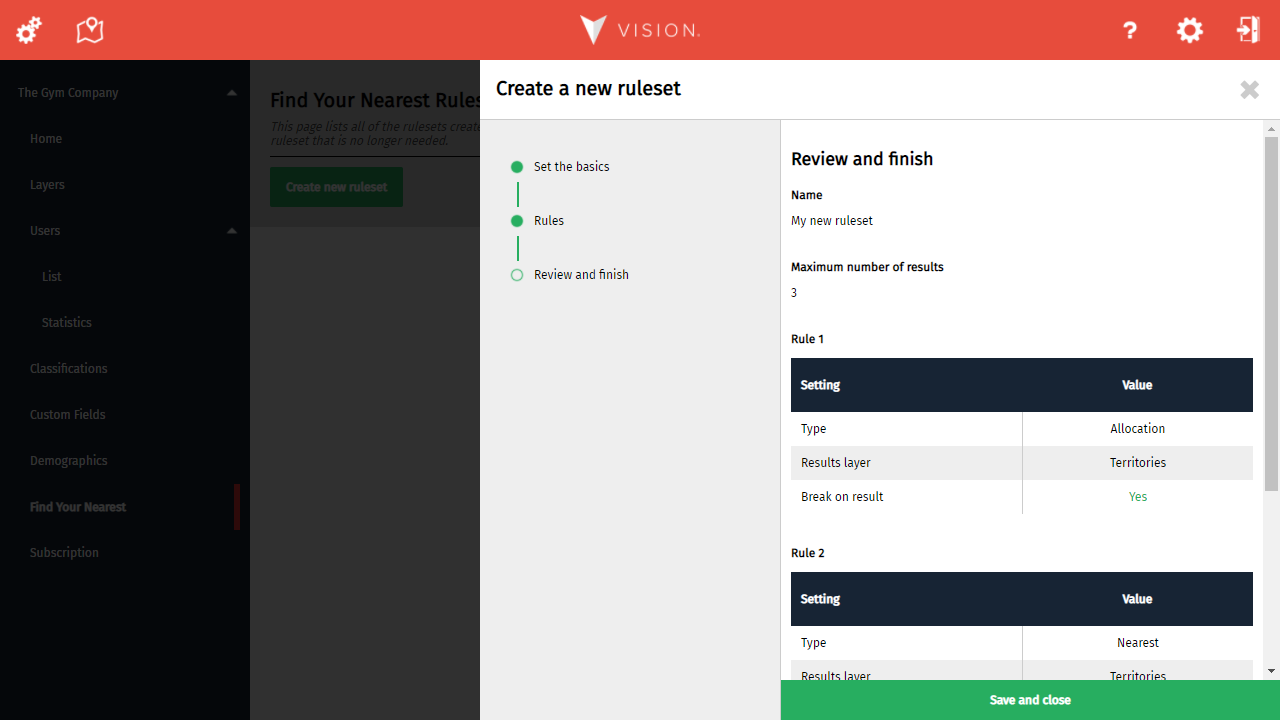Viewport: 1280px width, 720px height.
Task: Click the scrollbar down arrow
Action: [1271, 671]
